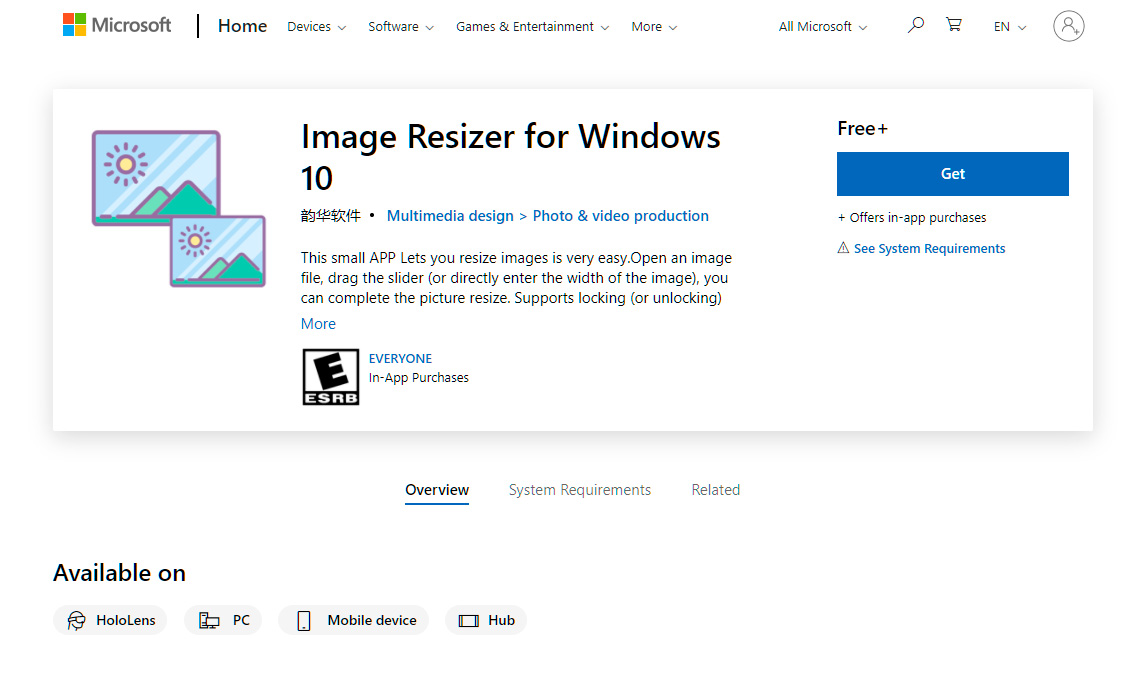Select the Hub platform chip
This screenshot has height=676, width=1148.
point(486,620)
